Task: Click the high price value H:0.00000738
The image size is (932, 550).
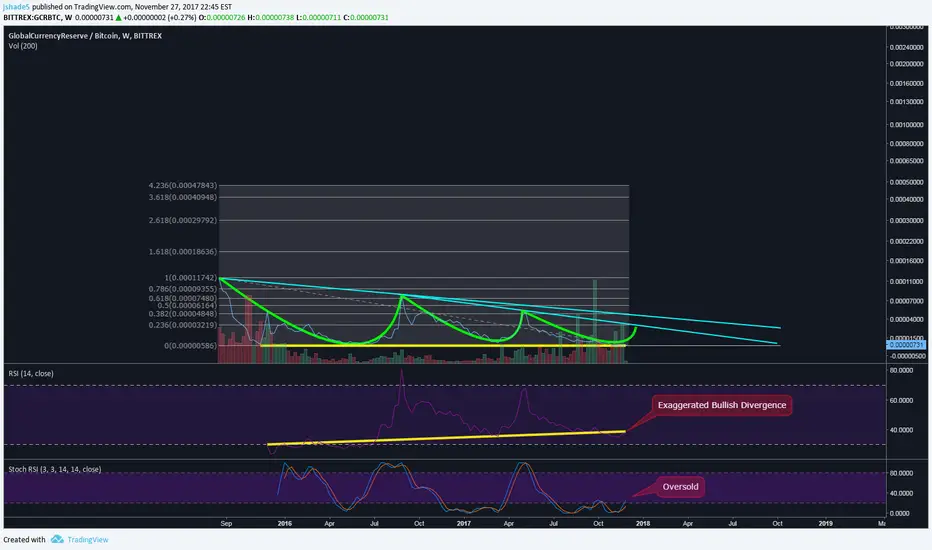Action: 270,18
